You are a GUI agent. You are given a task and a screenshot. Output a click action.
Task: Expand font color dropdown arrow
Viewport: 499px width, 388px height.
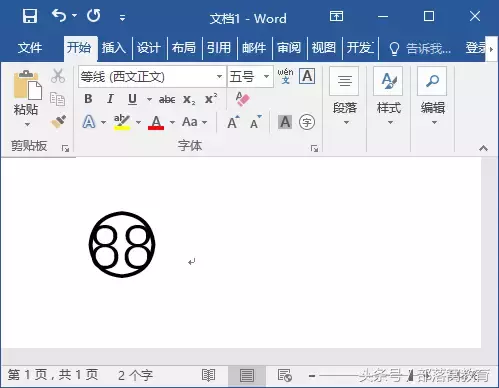point(172,122)
